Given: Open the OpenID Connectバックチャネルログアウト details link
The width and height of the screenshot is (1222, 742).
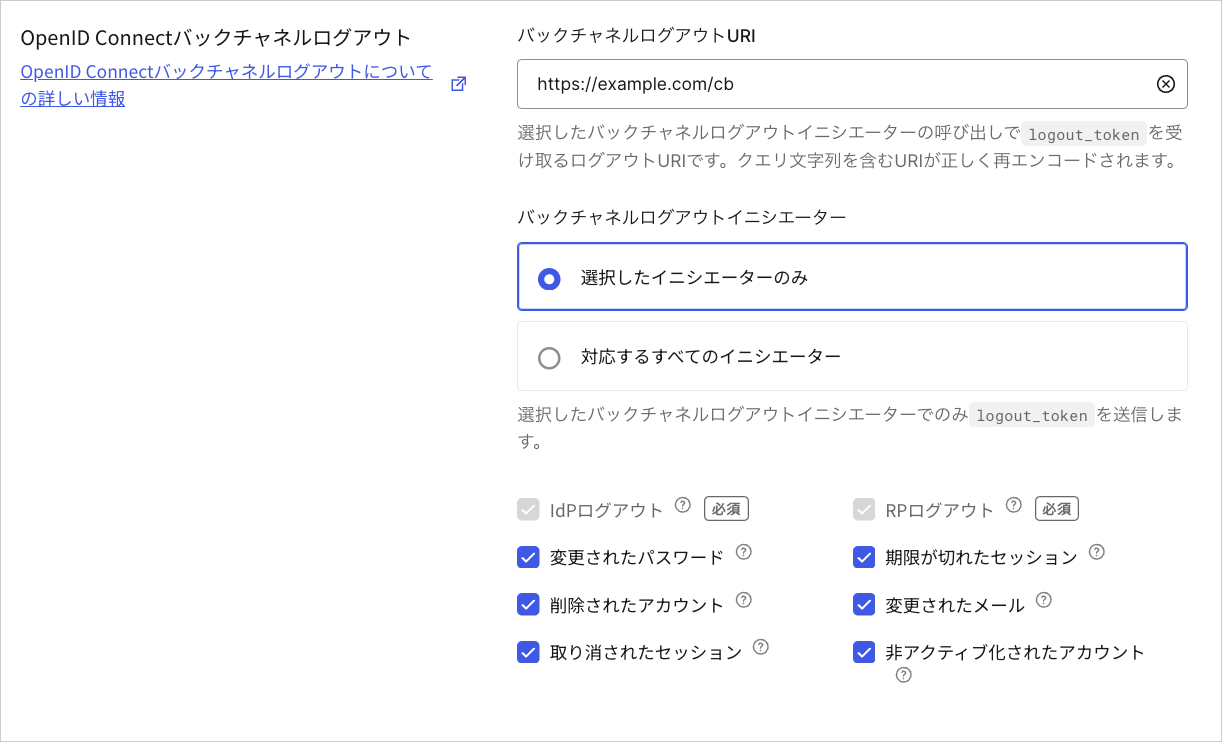Looking at the screenshot, I should tap(226, 85).
